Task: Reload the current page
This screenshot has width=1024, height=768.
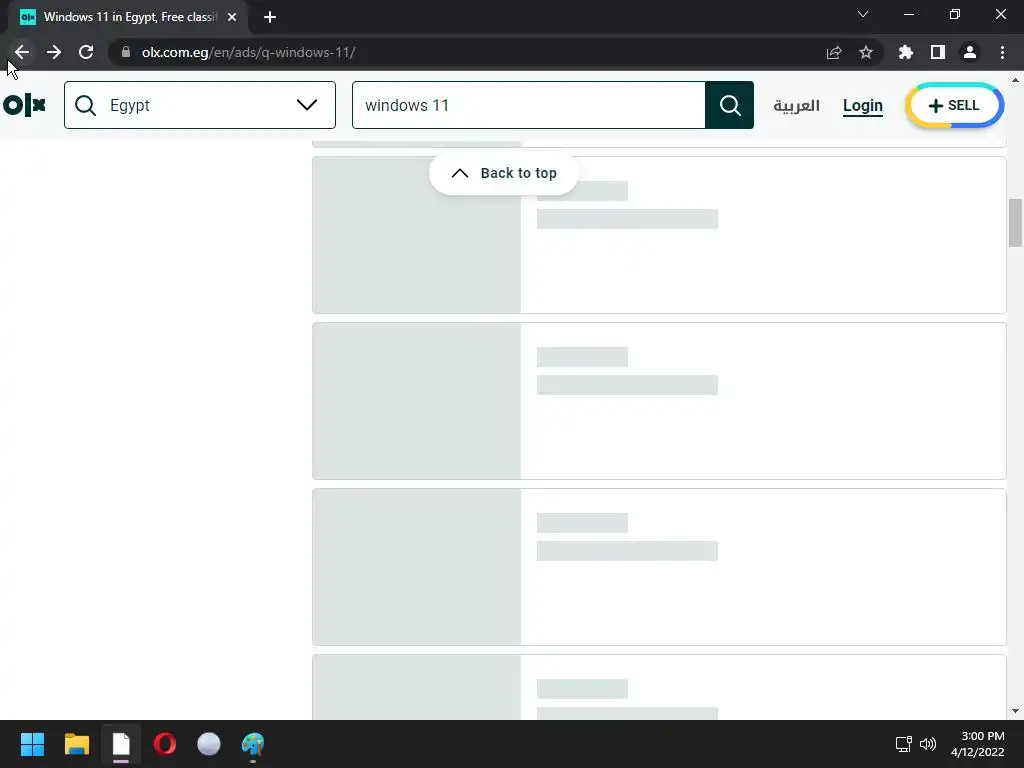Action: coord(86,52)
